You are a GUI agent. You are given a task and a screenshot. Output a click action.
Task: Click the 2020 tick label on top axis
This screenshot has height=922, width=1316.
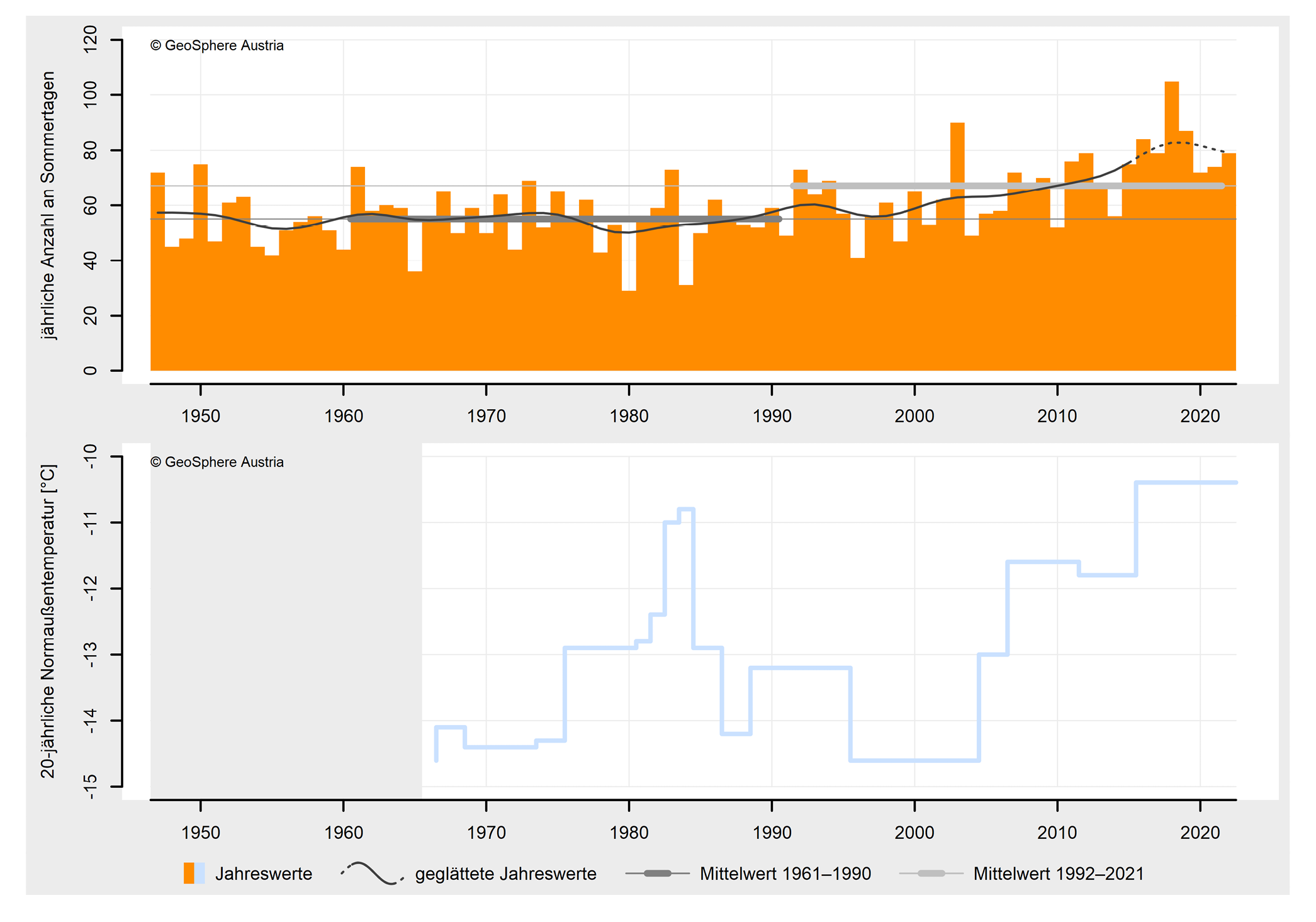click(x=1200, y=416)
